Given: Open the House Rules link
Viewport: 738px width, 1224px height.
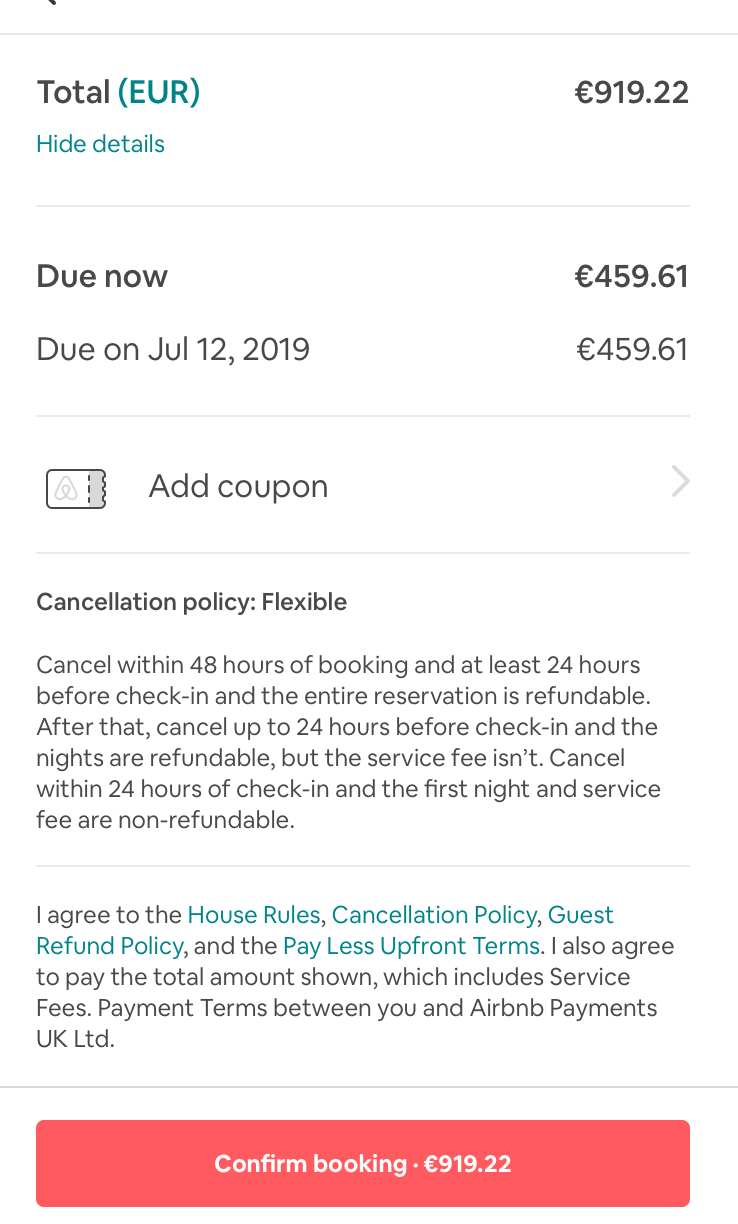Looking at the screenshot, I should (254, 915).
